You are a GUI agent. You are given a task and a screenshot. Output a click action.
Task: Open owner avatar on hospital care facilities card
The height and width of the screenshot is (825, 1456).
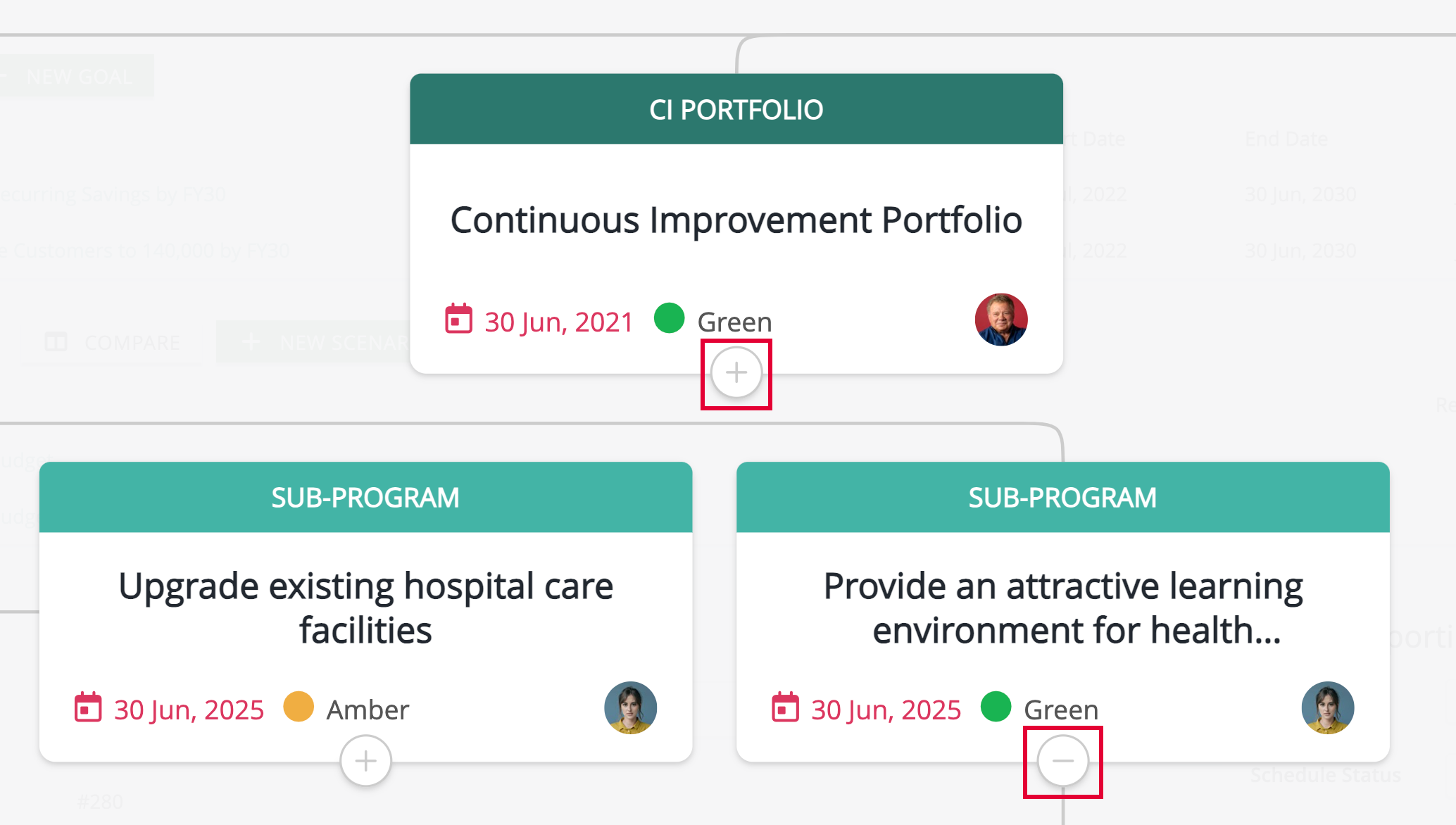pyautogui.click(x=630, y=707)
